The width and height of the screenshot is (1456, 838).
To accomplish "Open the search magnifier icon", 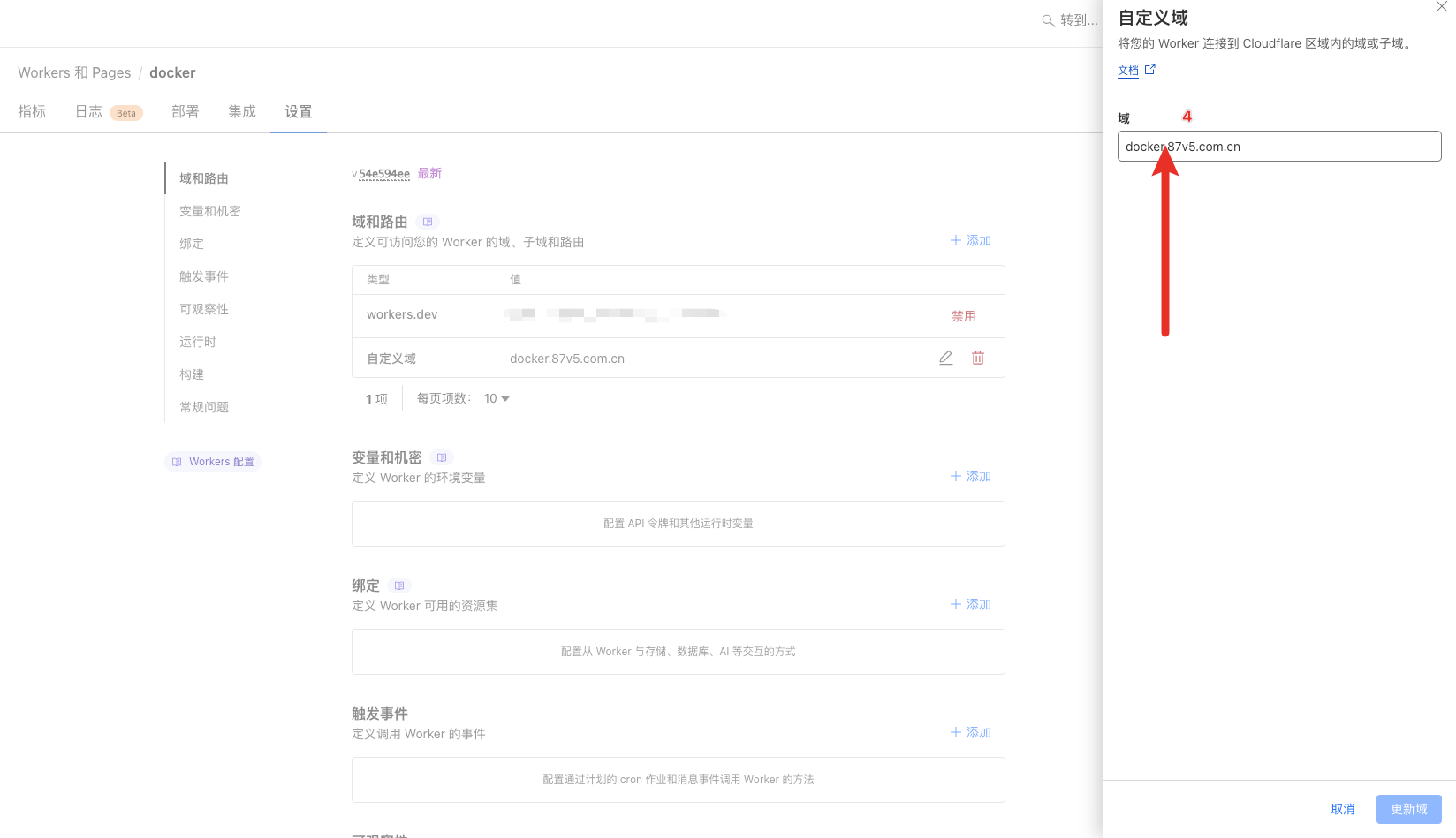I will click(x=1048, y=20).
